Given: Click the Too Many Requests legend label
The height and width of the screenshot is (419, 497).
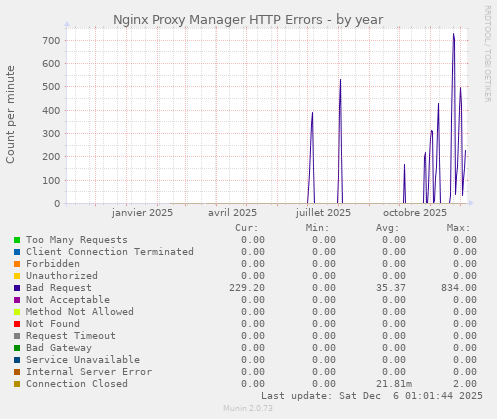Looking at the screenshot, I should 77,240.
